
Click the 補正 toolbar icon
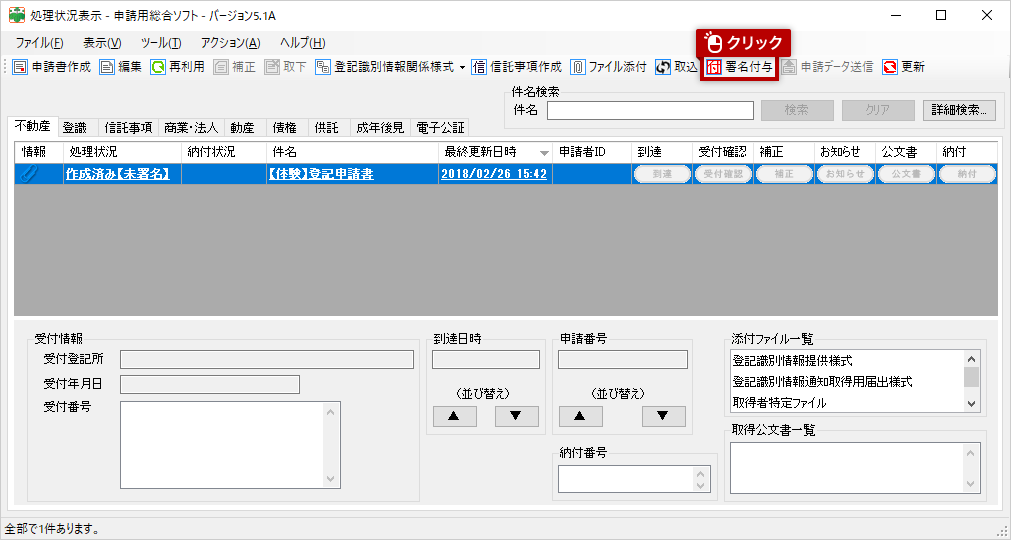[x=221, y=67]
